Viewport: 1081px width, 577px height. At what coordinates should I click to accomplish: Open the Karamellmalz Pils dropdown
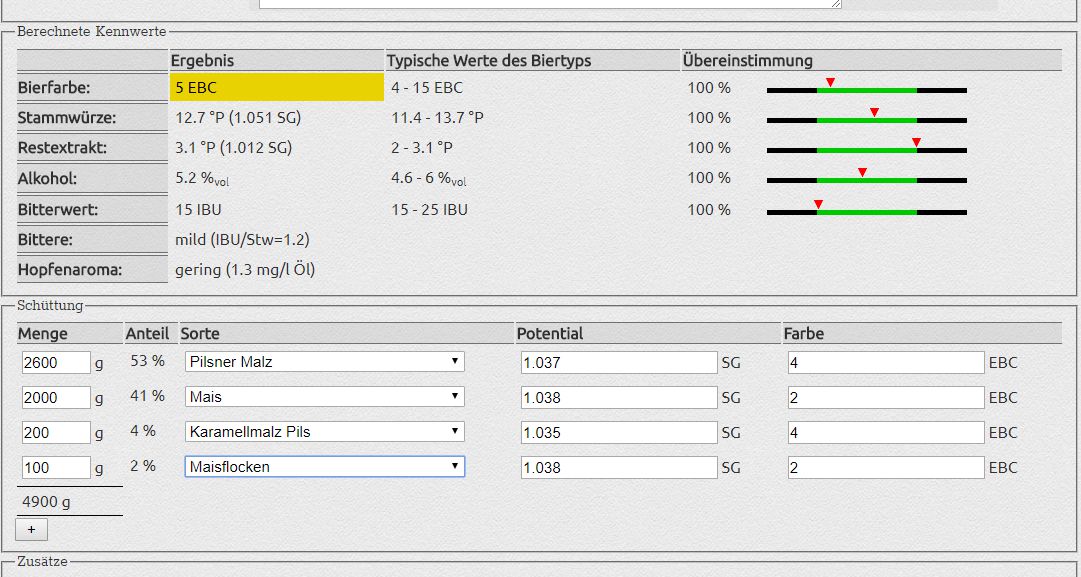click(324, 432)
